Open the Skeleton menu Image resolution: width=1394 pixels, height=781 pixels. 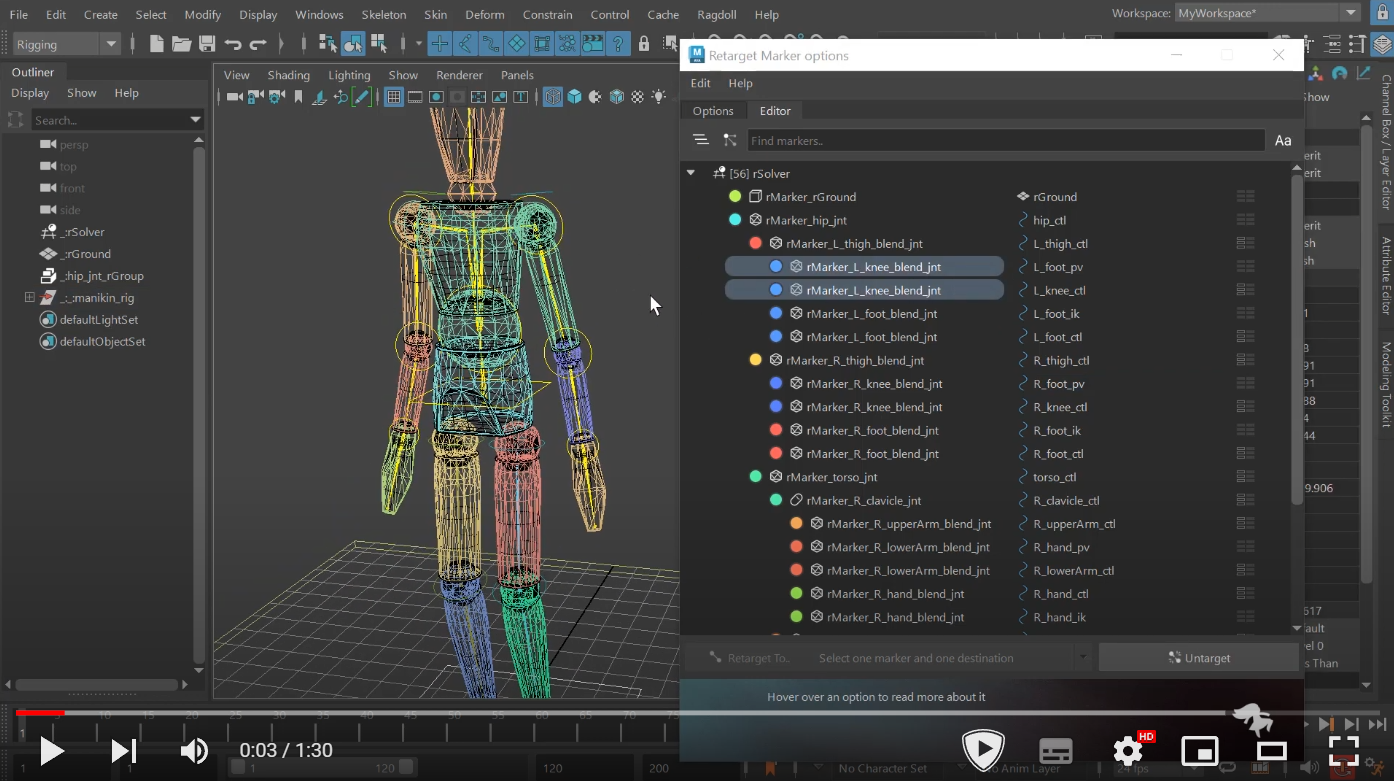(x=383, y=15)
